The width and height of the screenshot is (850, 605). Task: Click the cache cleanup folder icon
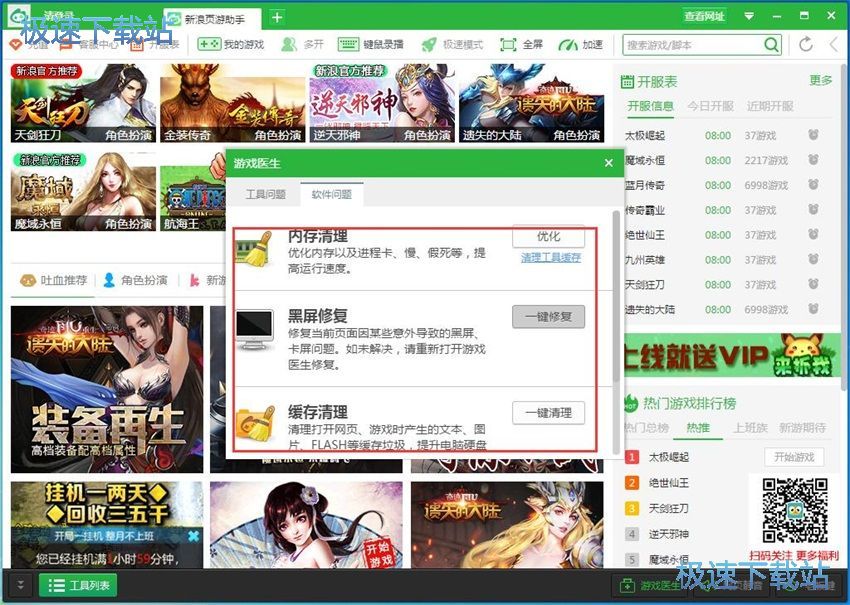tap(254, 423)
